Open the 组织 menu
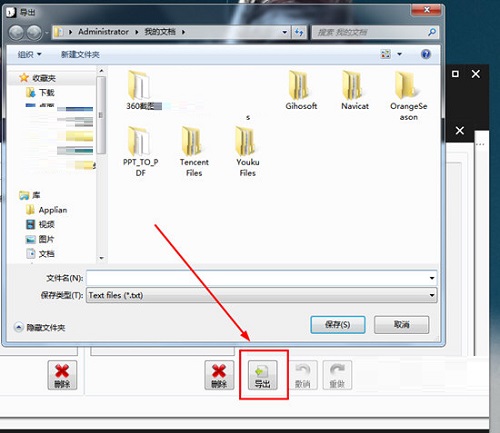The width and height of the screenshot is (500, 433). pyautogui.click(x=29, y=54)
